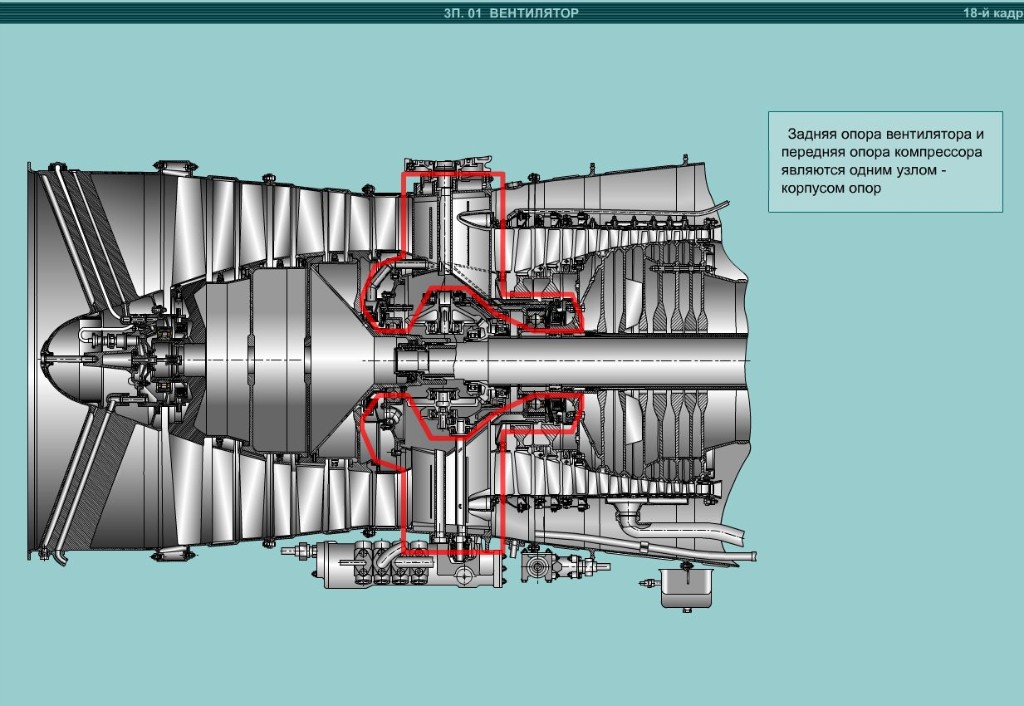Click the front fan bearing assembly behind spinner
The width and height of the screenshot is (1024, 706).
tap(150, 355)
